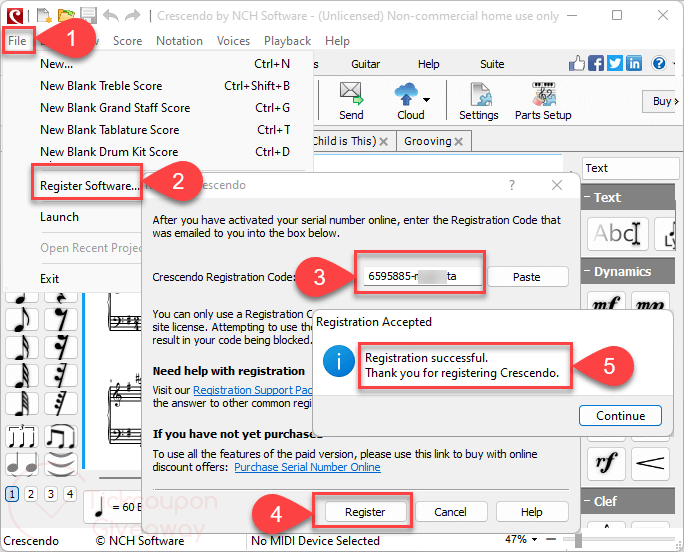Select the rf rinforzando dynamic

point(606,463)
